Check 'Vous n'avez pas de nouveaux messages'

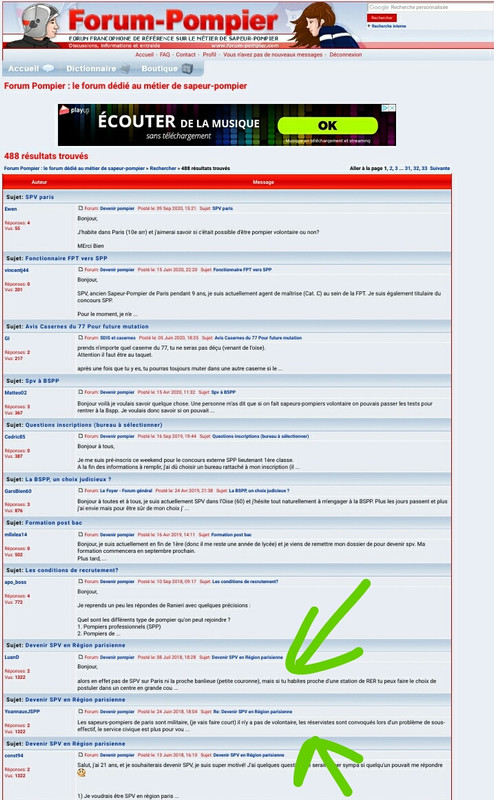(273, 55)
